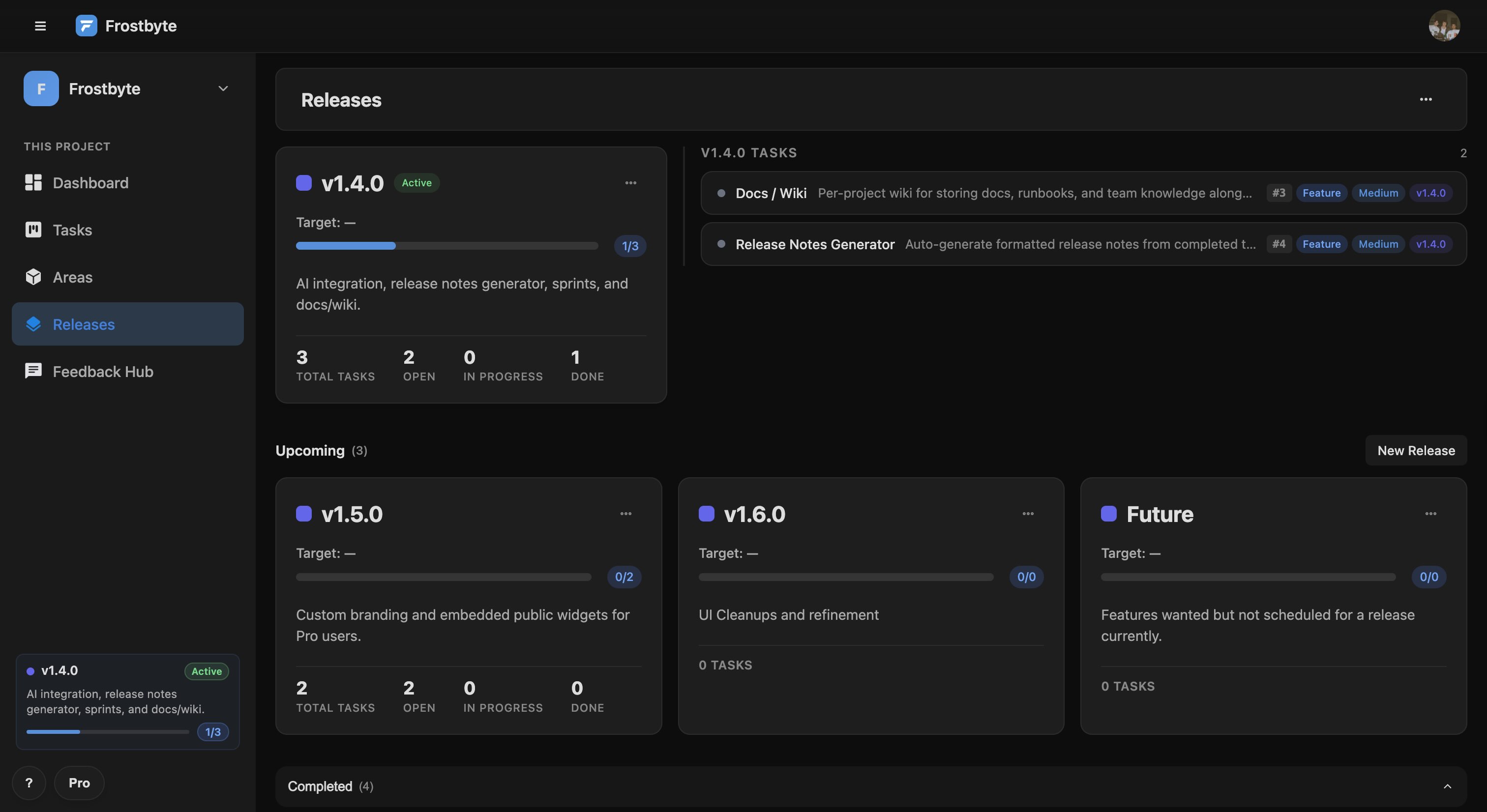This screenshot has height=812, width=1487.
Task: Click the 0/2 progress badge on v1.5.0
Action: [624, 577]
